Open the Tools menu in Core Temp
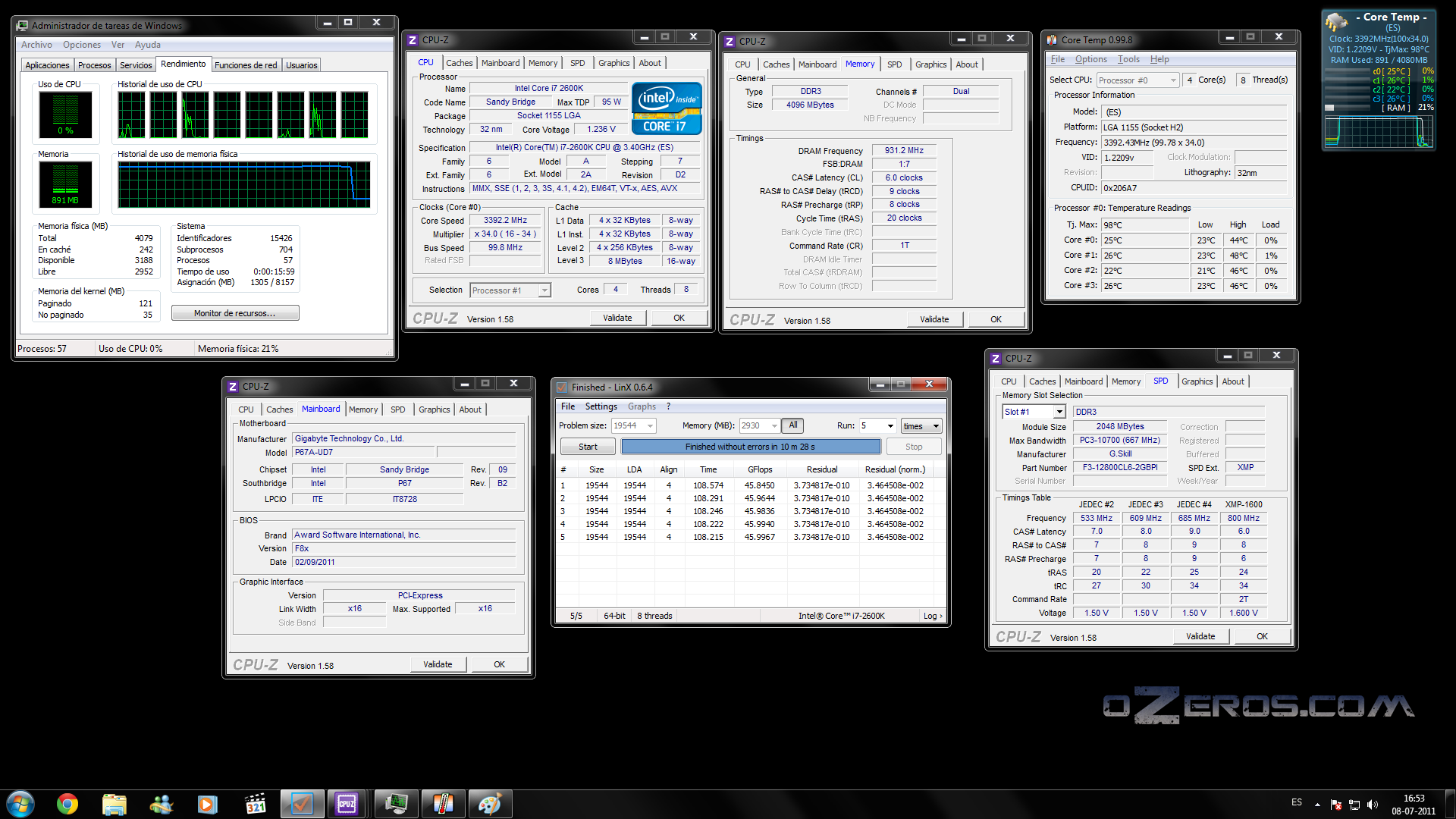Image resolution: width=1456 pixels, height=819 pixels. tap(1128, 59)
